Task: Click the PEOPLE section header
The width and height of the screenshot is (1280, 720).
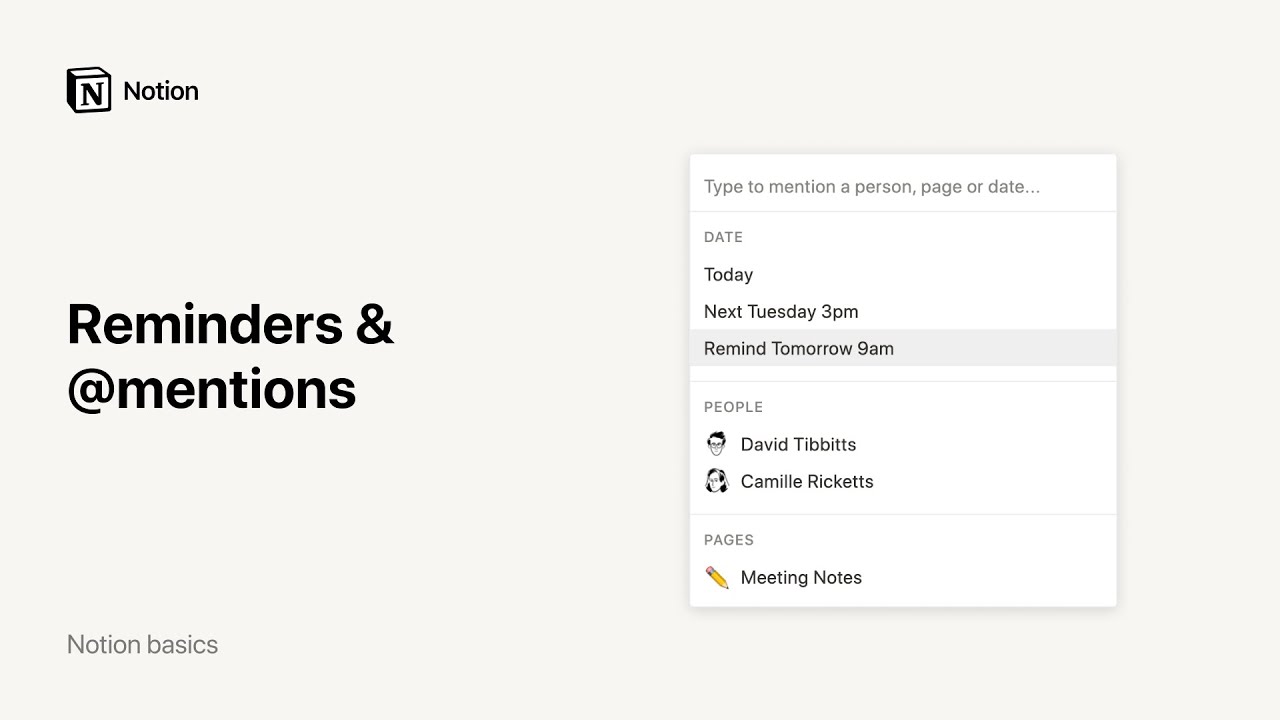Action: (x=733, y=408)
